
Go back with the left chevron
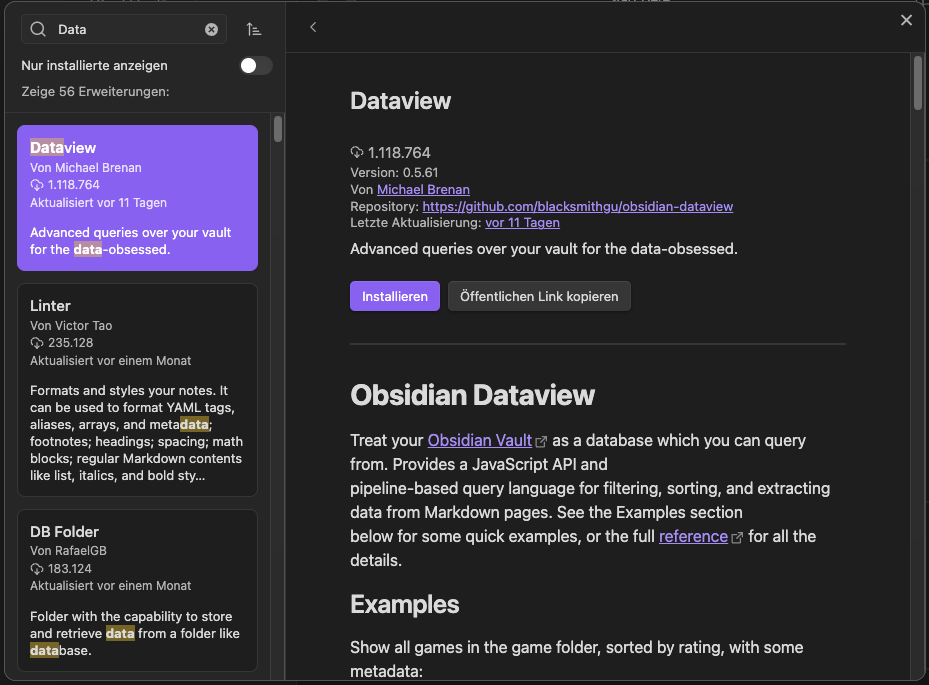coord(313,27)
